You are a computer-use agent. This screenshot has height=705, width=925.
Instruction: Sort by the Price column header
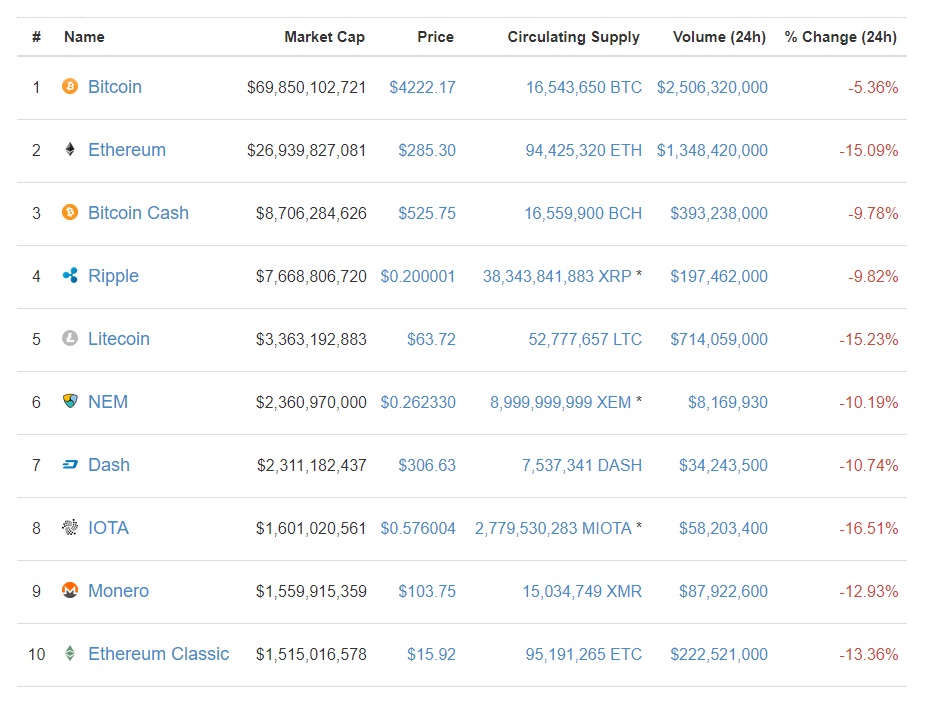tap(435, 37)
